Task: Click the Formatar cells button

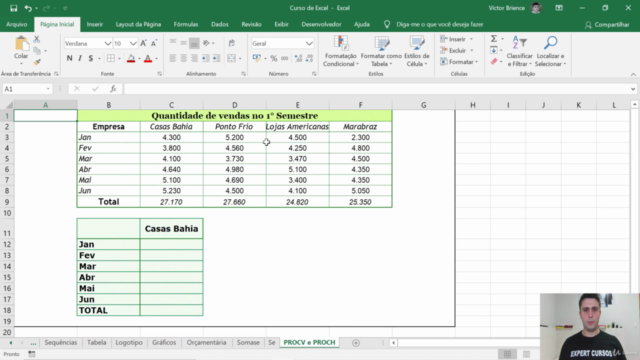Action: coord(459,62)
